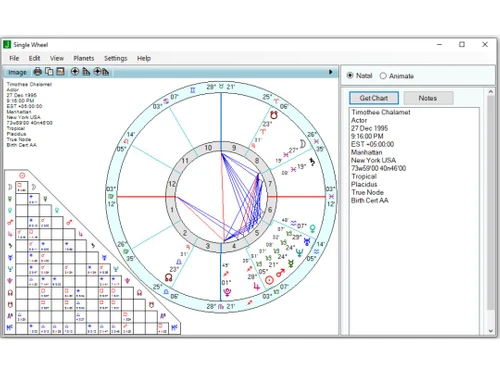Click 'Placidus' in the right info panel
The width and height of the screenshot is (500, 375).
(364, 184)
